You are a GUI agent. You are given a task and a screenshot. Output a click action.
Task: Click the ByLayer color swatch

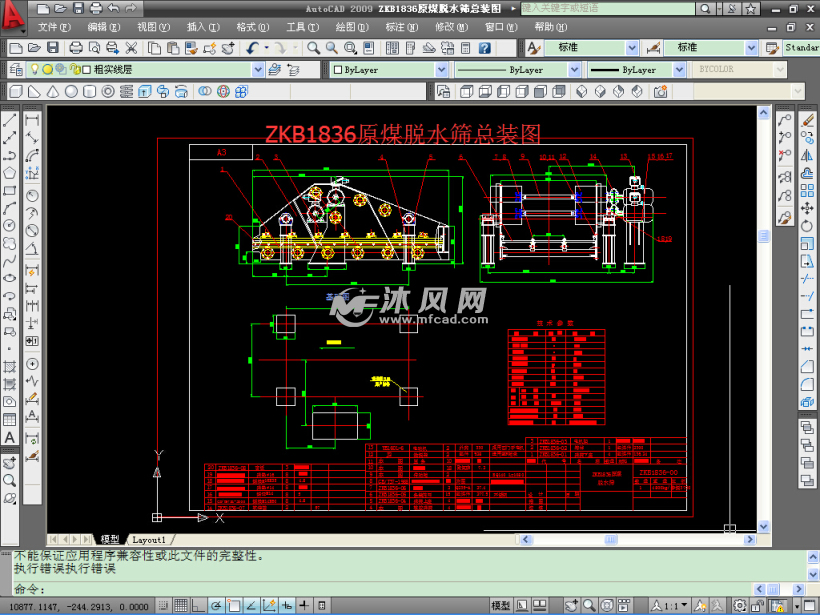click(x=336, y=69)
